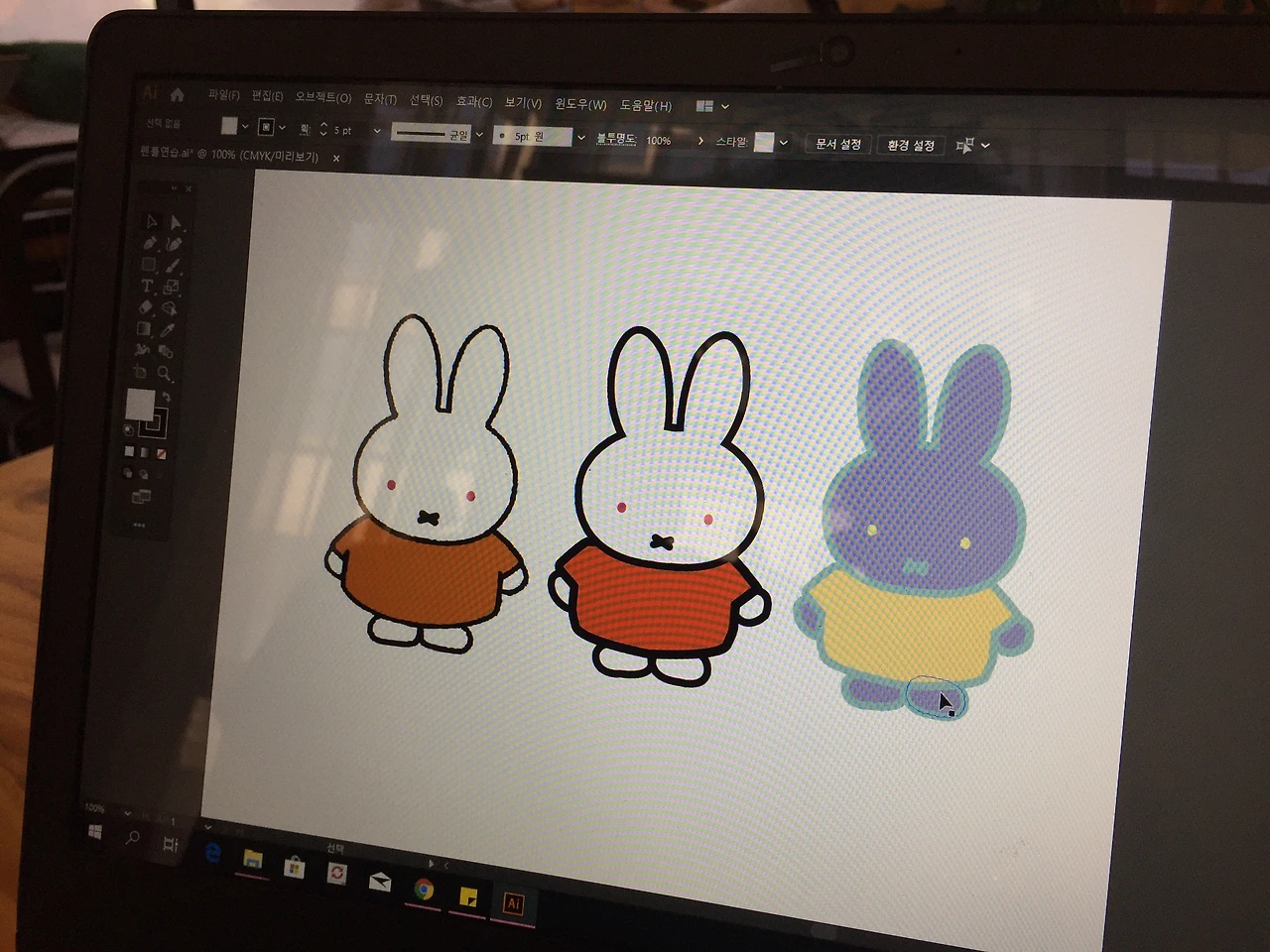Viewport: 1270px width, 952px height.
Task: Open the 스타일 graphic style dropdown
Action: (x=784, y=143)
